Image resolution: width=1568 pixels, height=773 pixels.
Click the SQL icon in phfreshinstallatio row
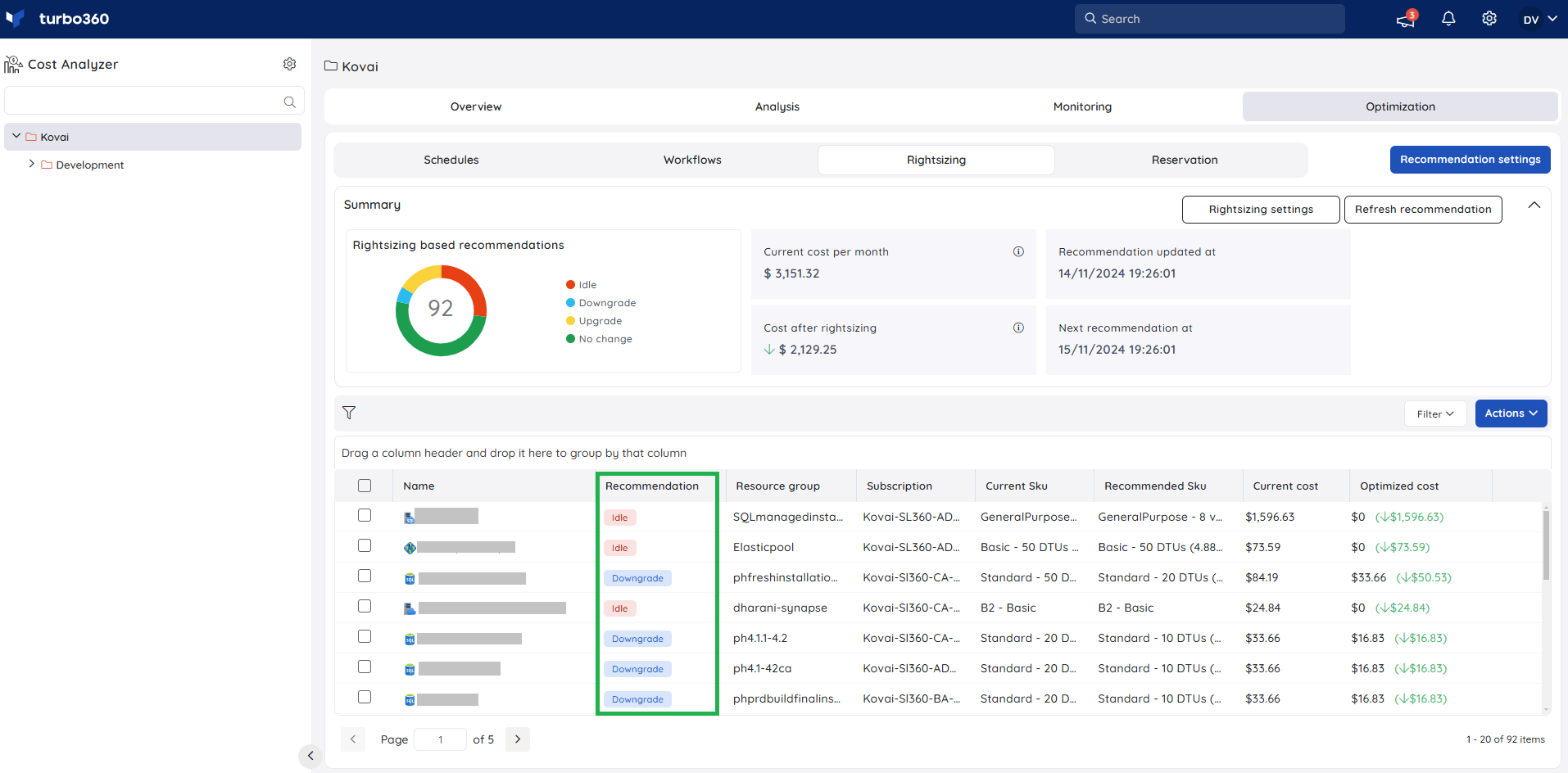point(410,579)
